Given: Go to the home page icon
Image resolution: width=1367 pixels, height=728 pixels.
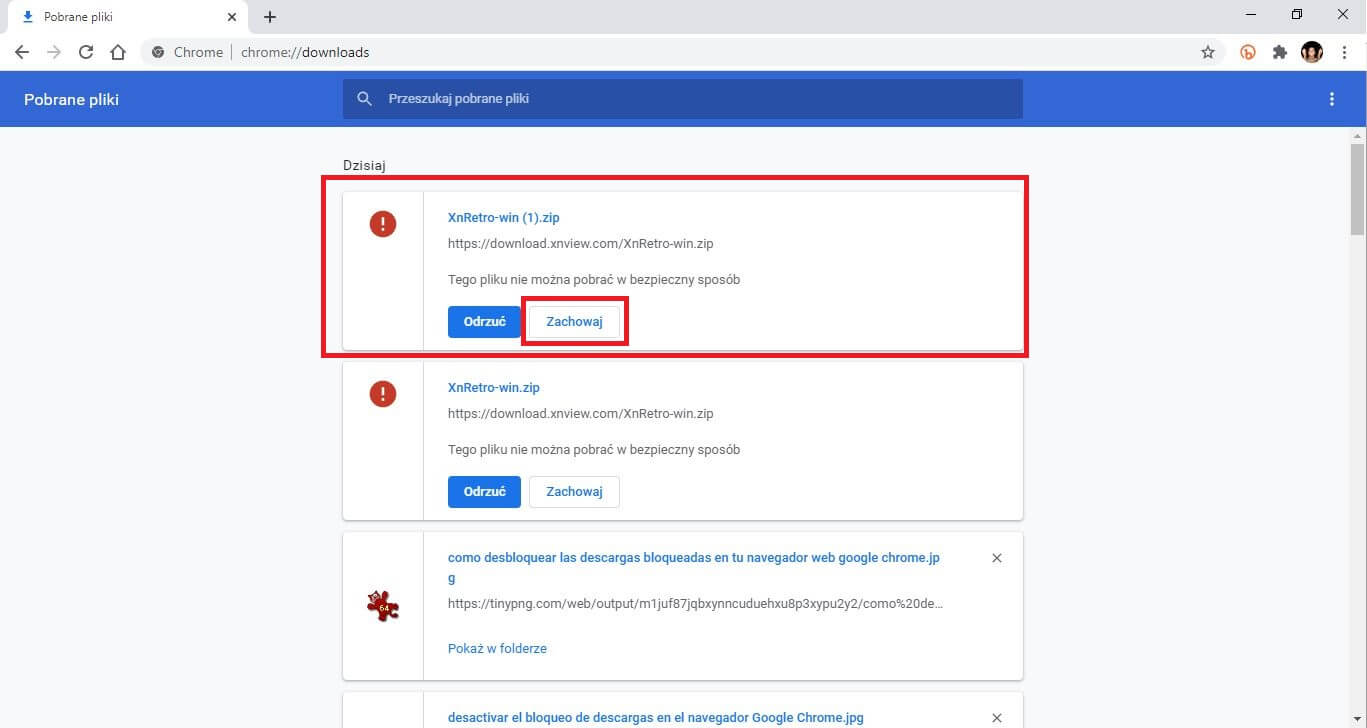Looking at the screenshot, I should click(118, 52).
